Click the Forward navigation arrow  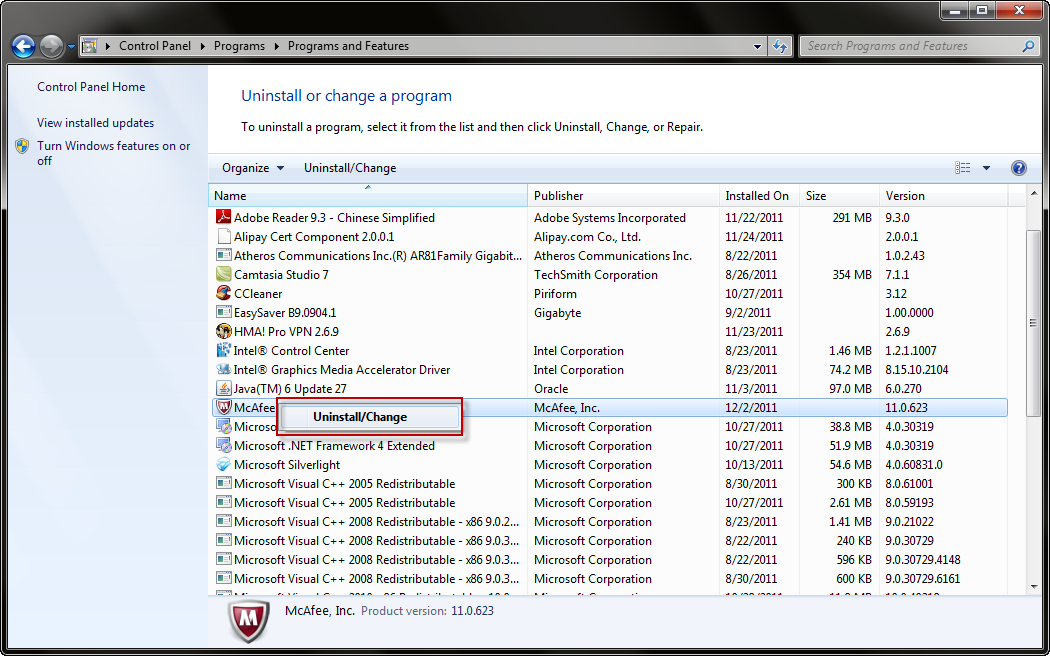[x=52, y=46]
